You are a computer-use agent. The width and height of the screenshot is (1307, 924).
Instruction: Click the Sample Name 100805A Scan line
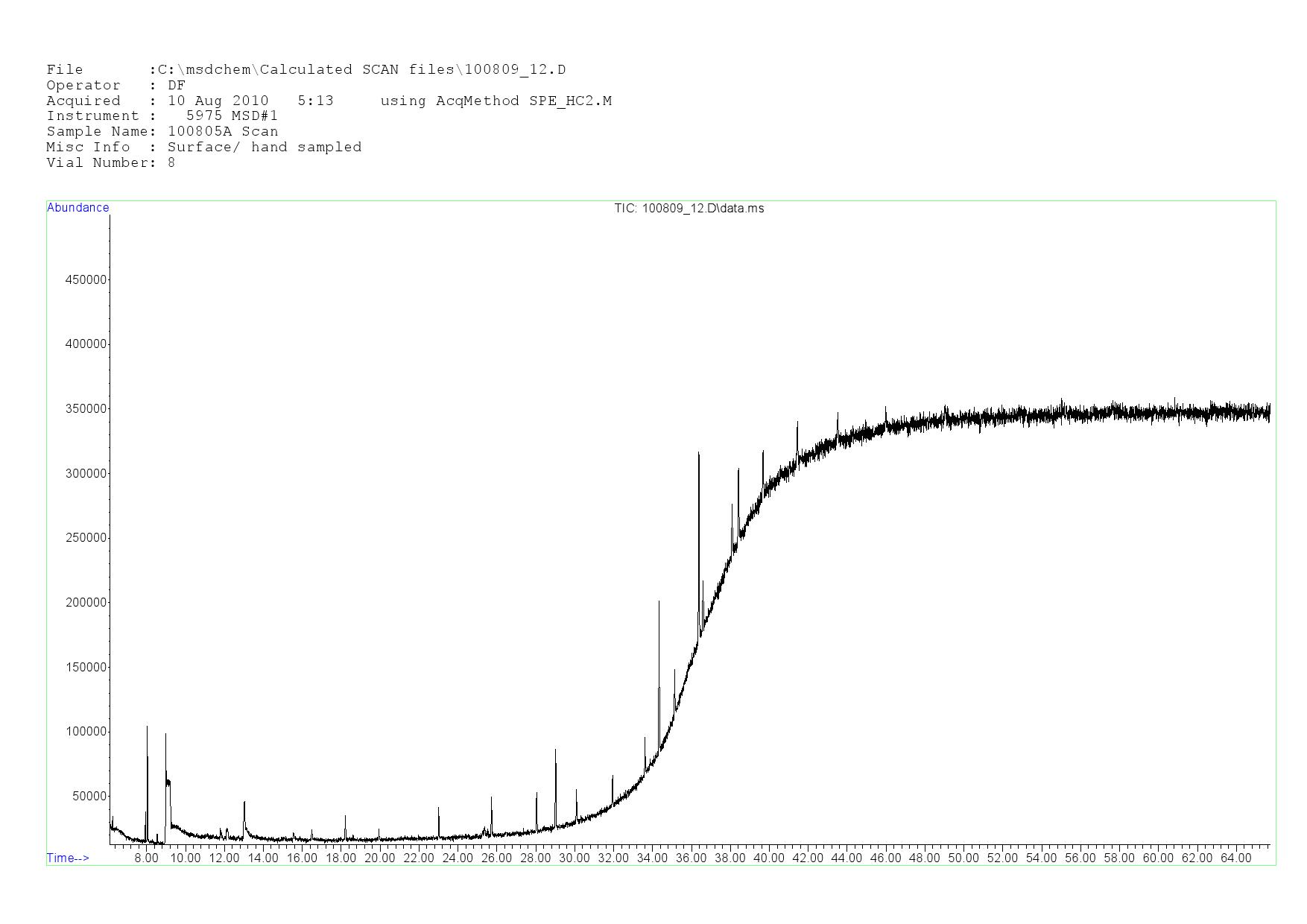pyautogui.click(x=162, y=132)
